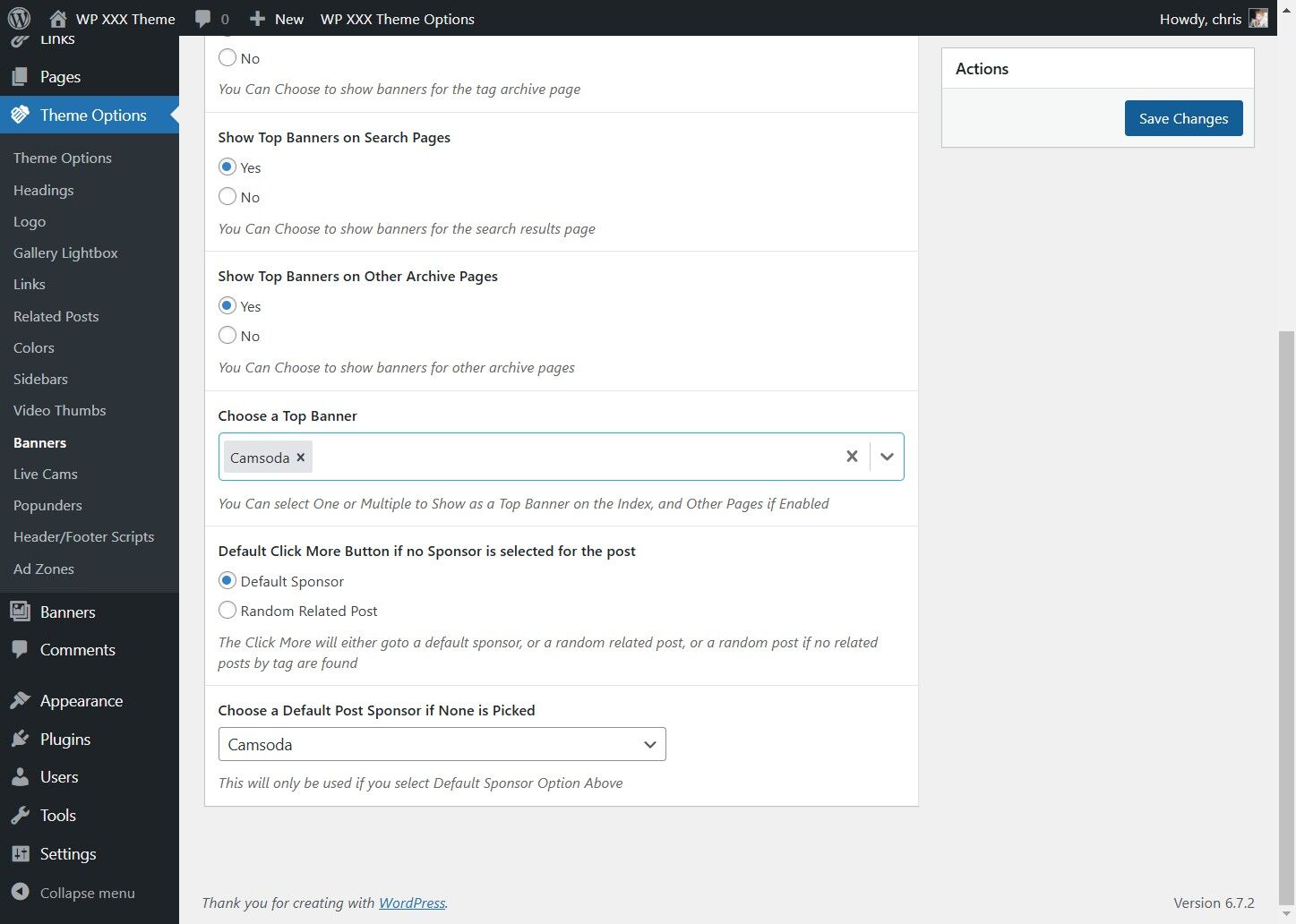Switch to the Live Cams settings page
This screenshot has width=1296, height=924.
[45, 474]
